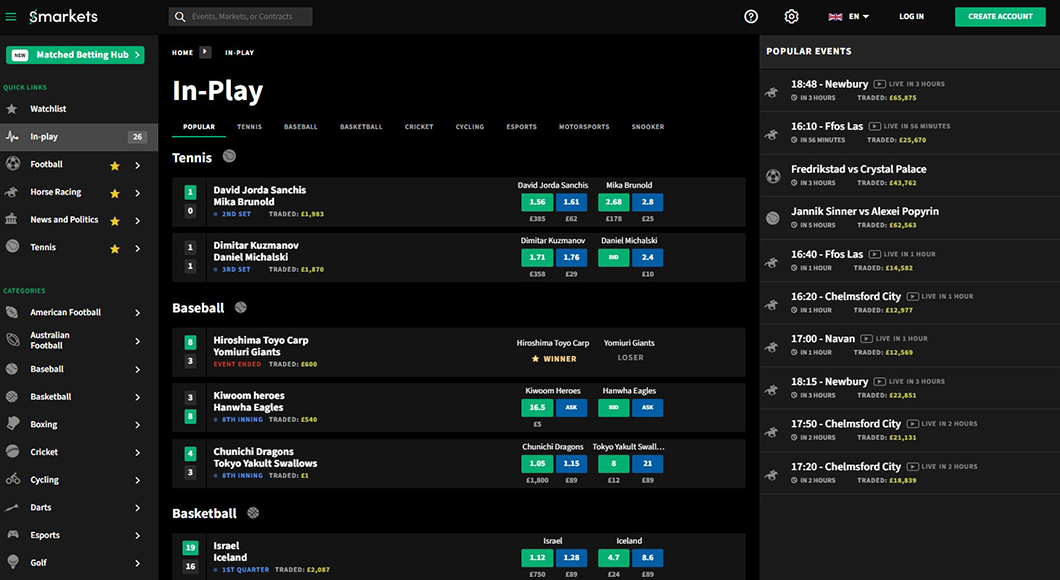Toggle the Football favourite star
The width and height of the screenshot is (1060, 580).
(115, 166)
